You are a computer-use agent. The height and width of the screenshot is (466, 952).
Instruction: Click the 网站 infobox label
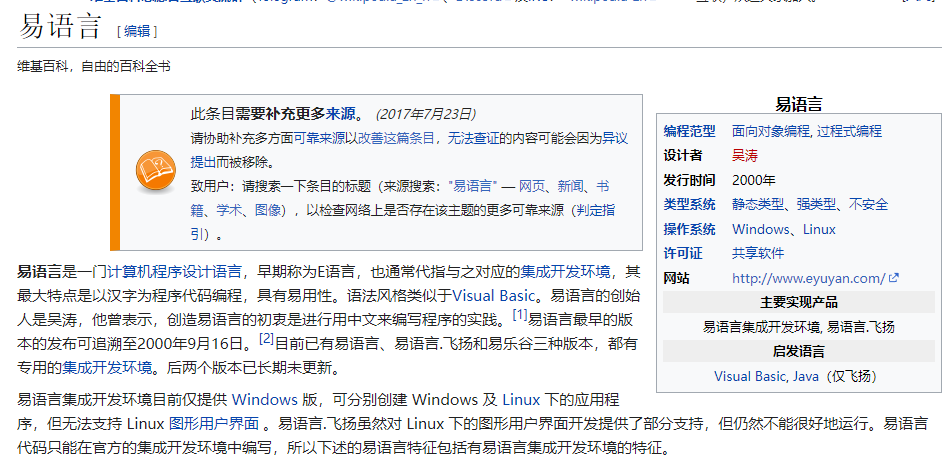tap(676, 279)
